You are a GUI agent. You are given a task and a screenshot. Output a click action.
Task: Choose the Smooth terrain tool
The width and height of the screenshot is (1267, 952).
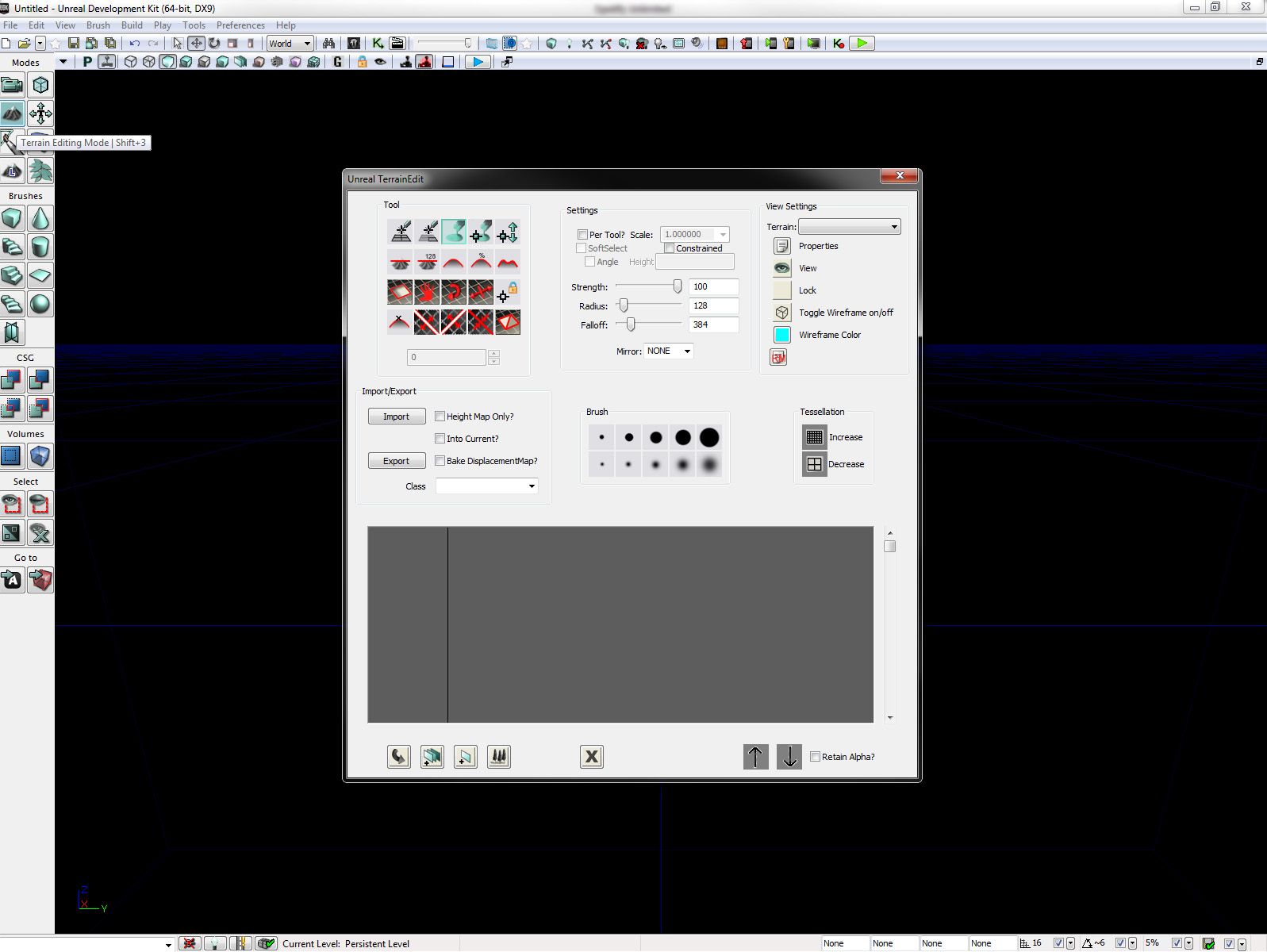[x=454, y=262]
